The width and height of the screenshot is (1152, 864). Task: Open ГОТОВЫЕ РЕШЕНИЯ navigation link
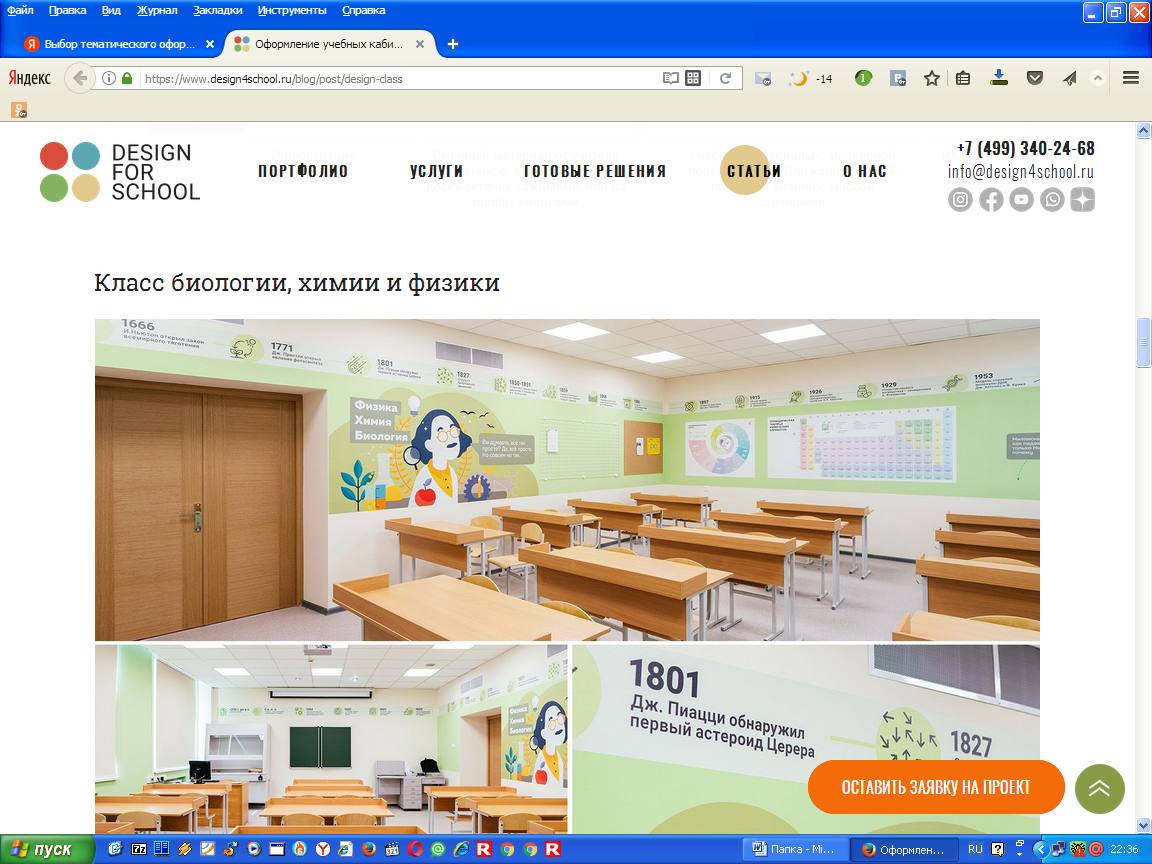595,171
